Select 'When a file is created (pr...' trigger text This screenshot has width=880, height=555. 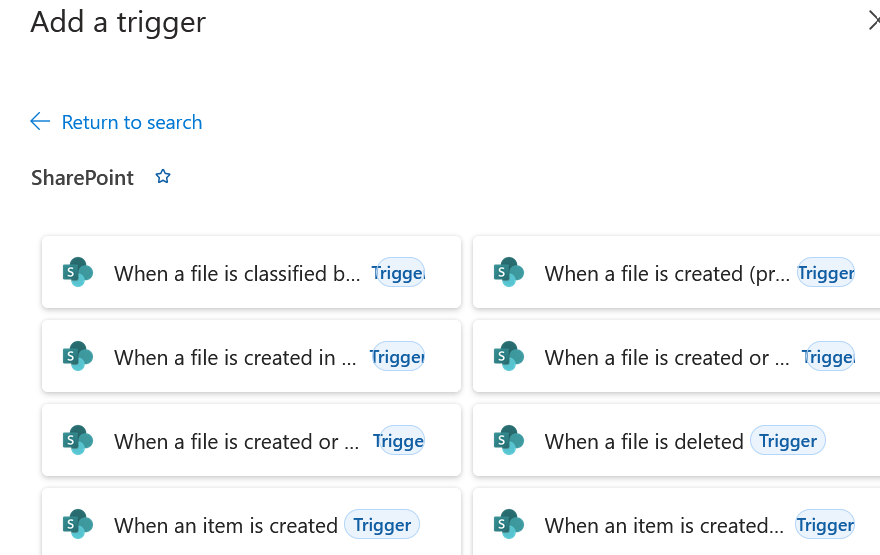[667, 273]
